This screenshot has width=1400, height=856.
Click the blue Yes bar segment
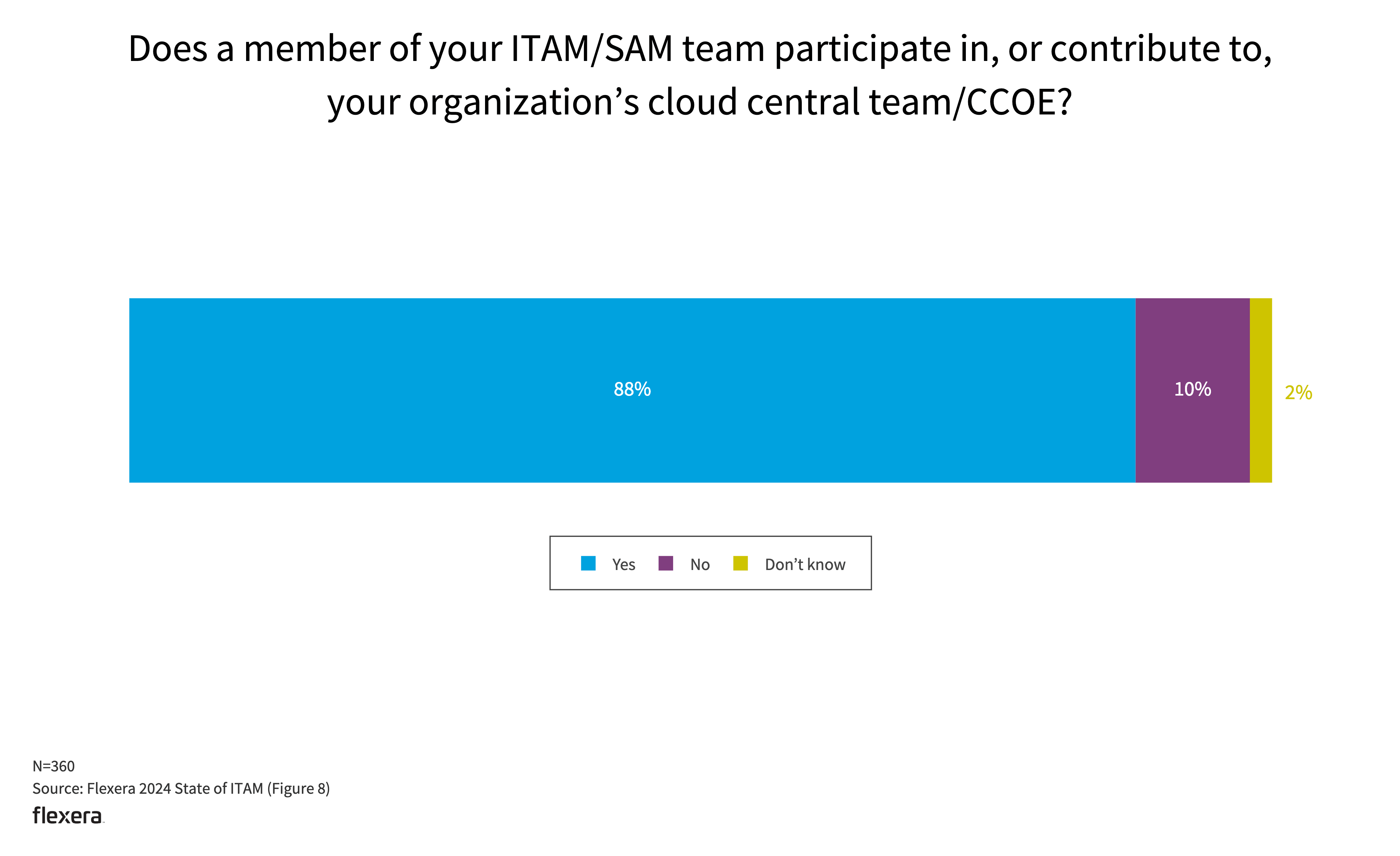632,390
